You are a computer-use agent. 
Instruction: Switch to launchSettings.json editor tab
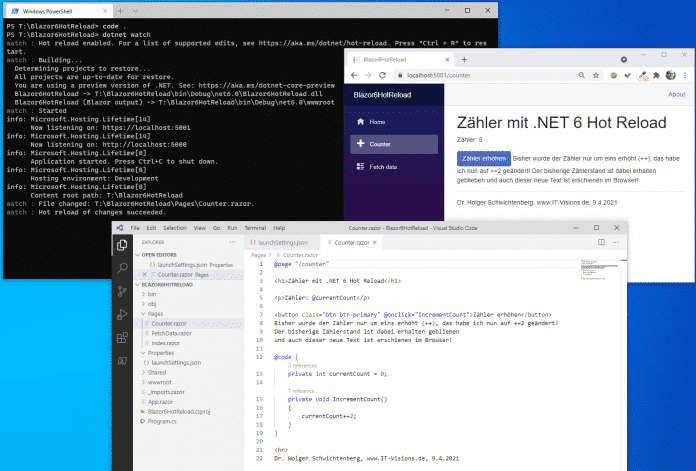coord(282,242)
